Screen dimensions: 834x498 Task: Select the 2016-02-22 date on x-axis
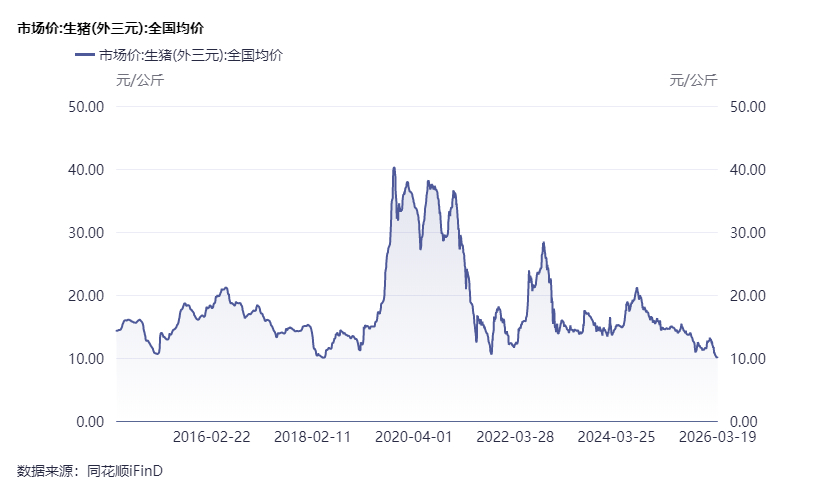coord(212,437)
